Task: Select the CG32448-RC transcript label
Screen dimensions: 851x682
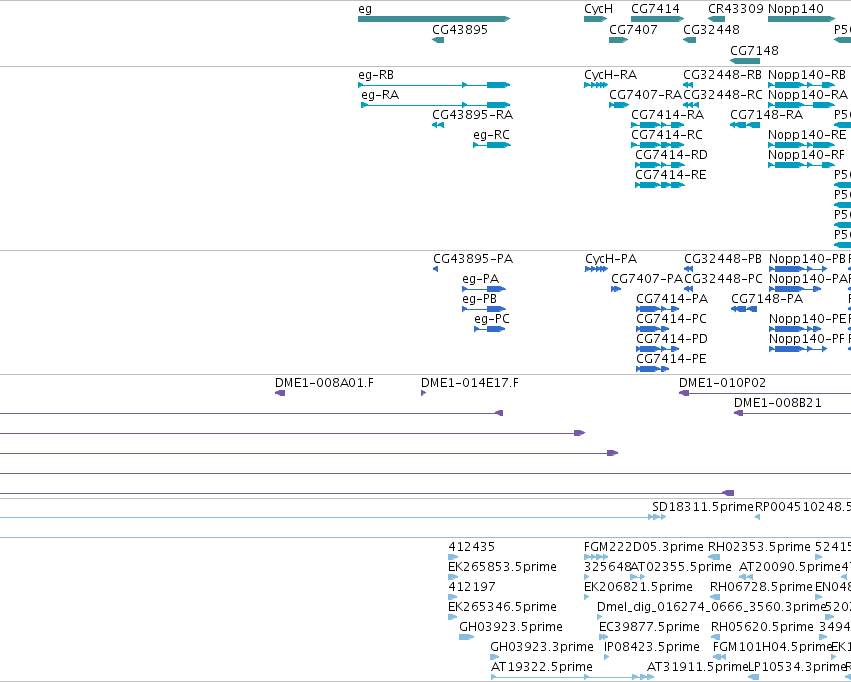Action: (723, 95)
